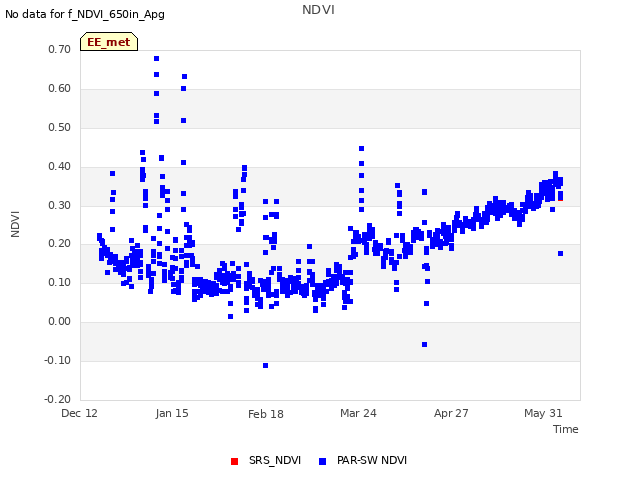Click the 0.40 y-axis tick label
The image size is (640, 480).
[60, 167]
